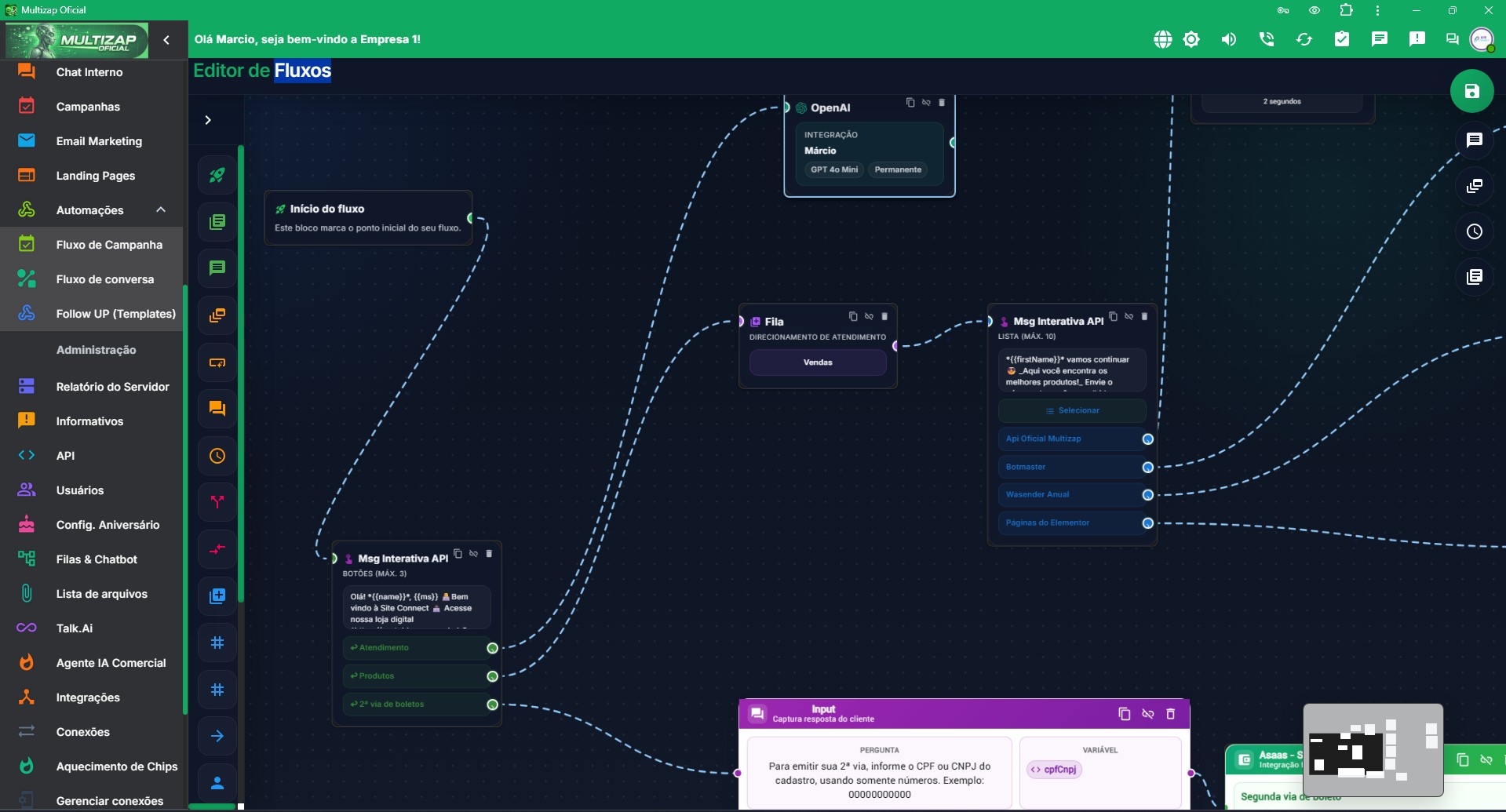
Task: Go to Fluxo de conversa menu item
Action: point(92,279)
